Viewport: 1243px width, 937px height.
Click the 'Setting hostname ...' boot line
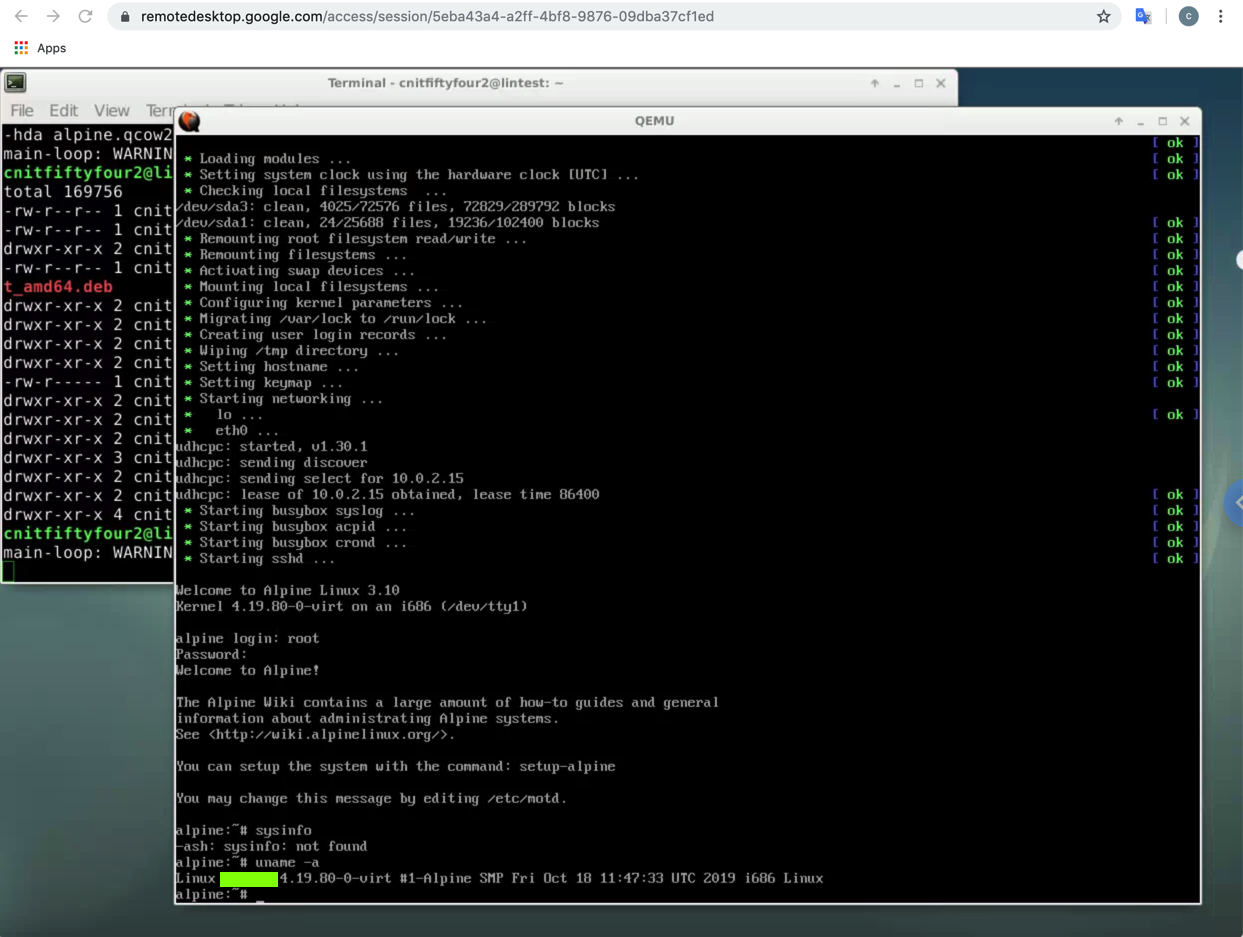271,366
